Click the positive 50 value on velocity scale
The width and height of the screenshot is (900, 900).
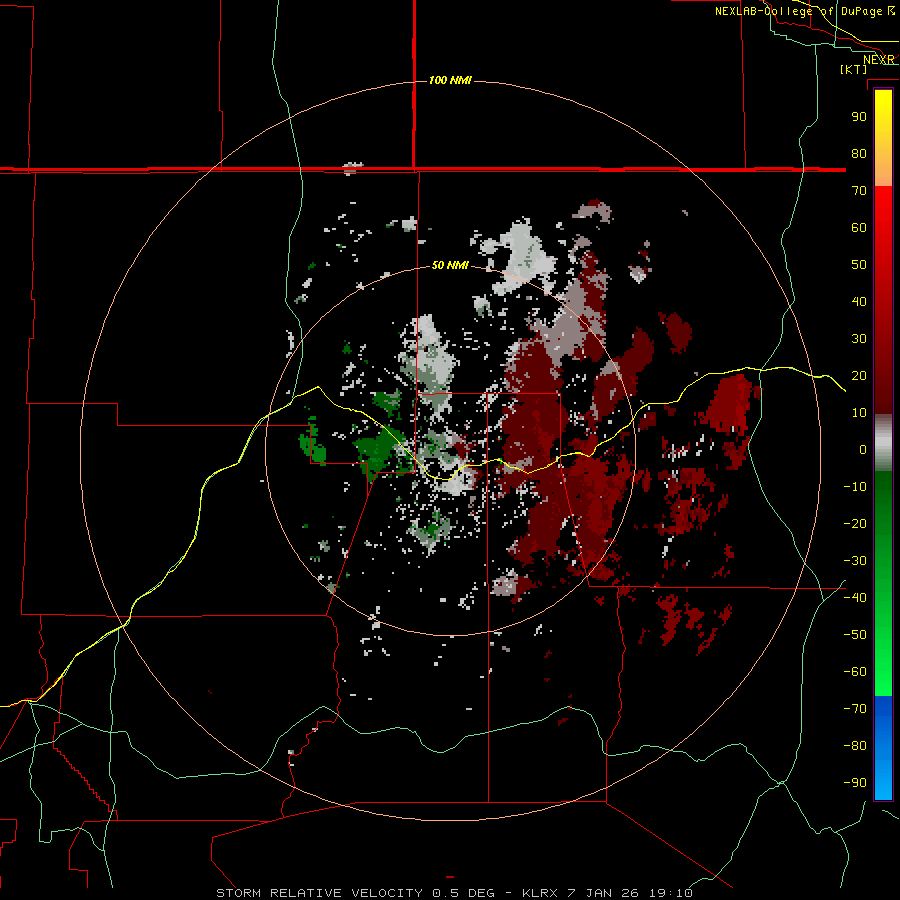(859, 265)
